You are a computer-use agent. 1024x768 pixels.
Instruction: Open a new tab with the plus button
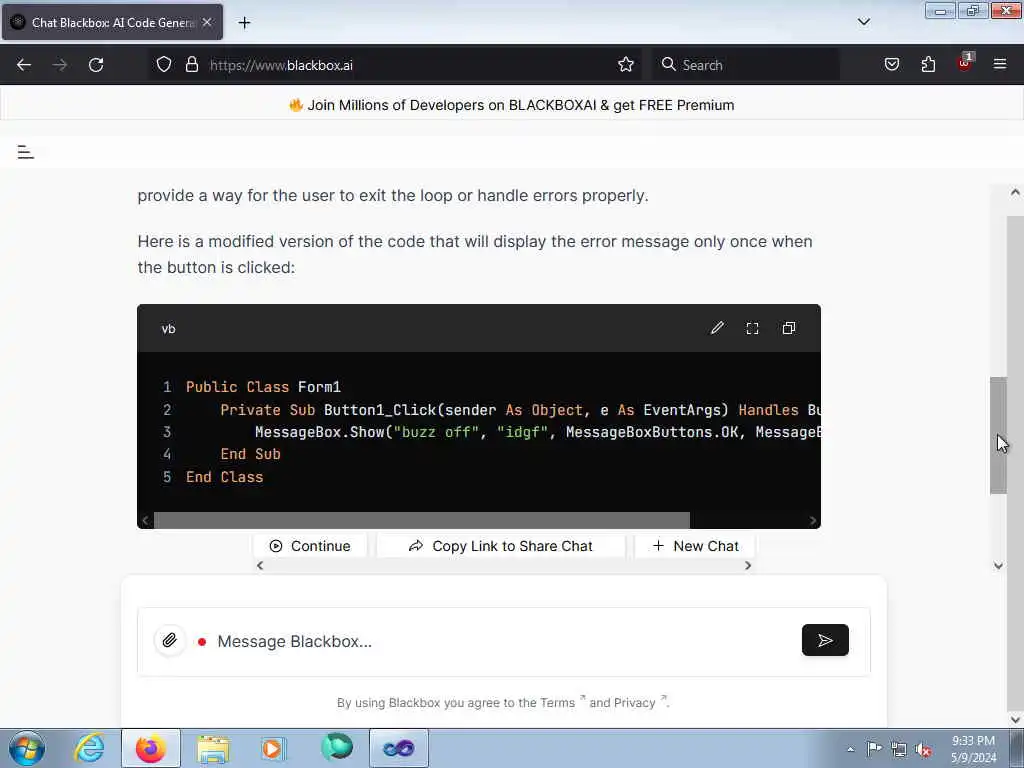coord(244,23)
